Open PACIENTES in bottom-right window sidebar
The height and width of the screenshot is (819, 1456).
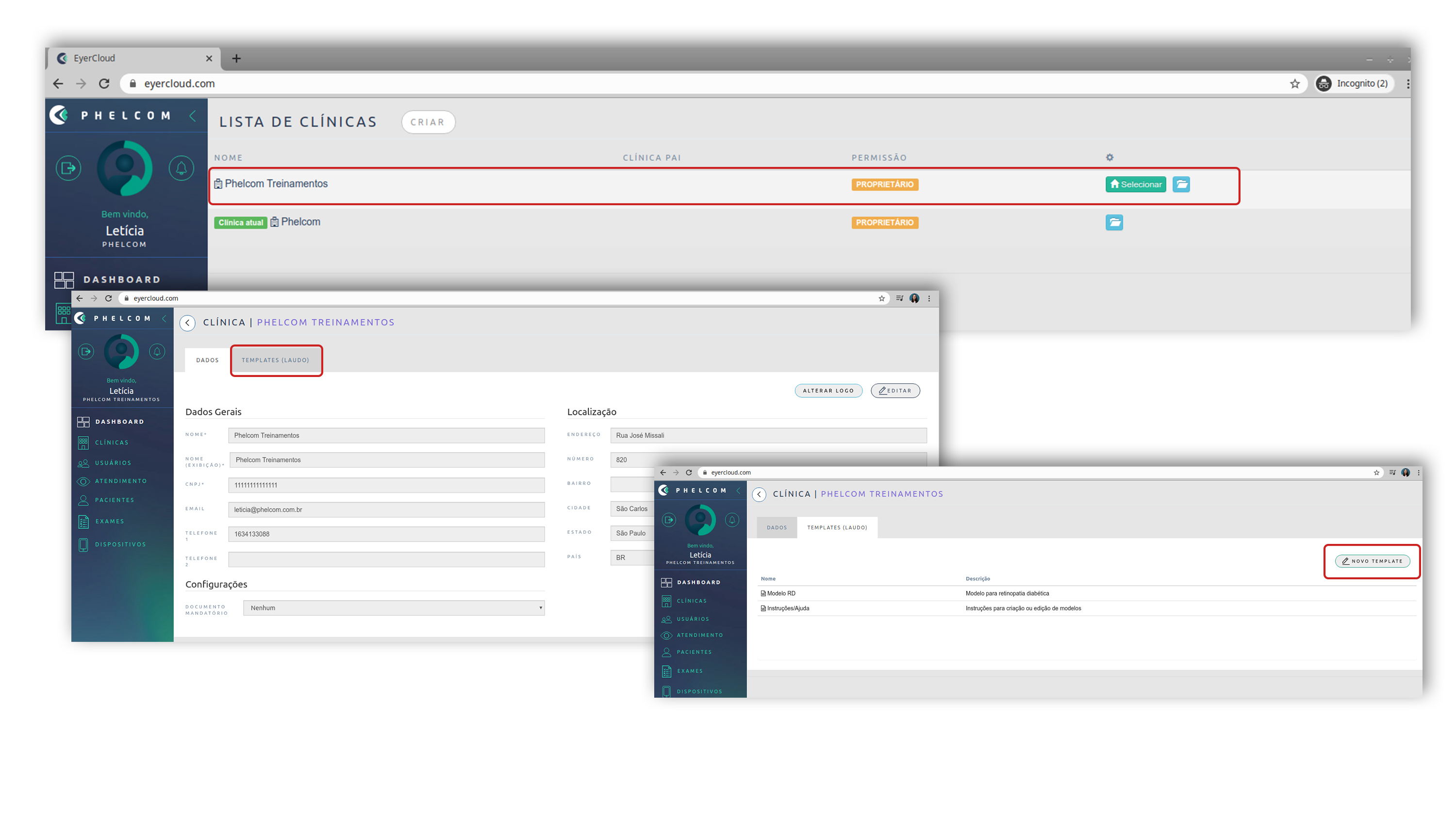click(686, 652)
